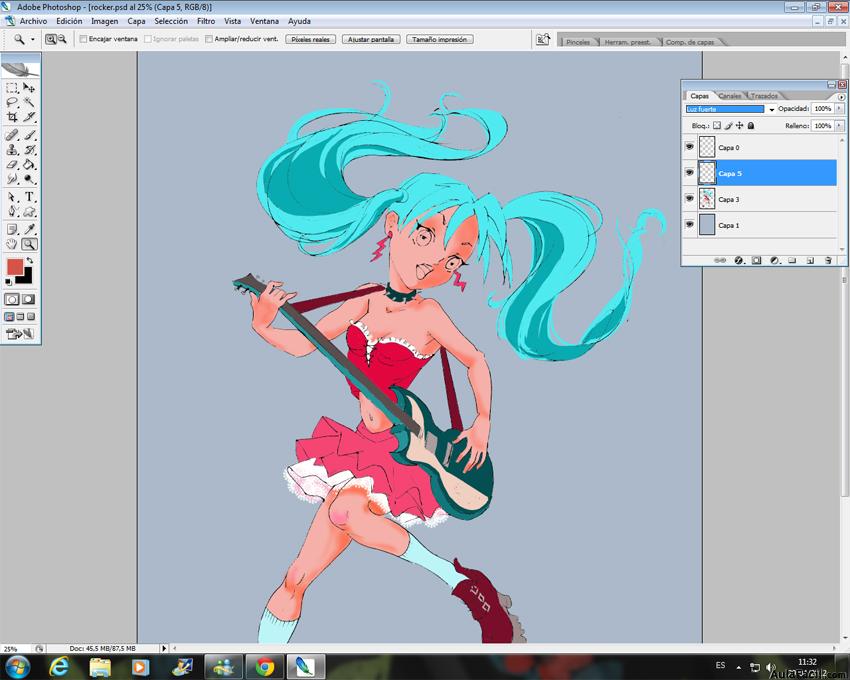This screenshot has width=850, height=680.
Task: Select the Smudge tool
Action: [x=12, y=179]
